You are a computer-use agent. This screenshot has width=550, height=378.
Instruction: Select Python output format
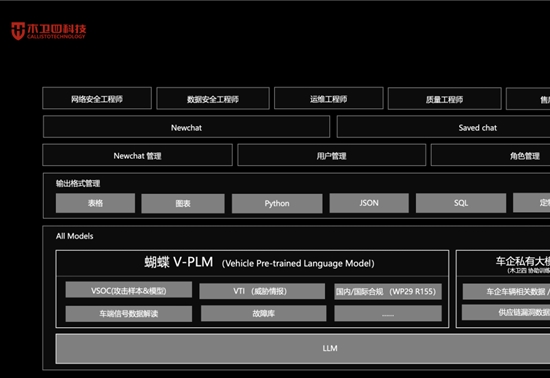coord(277,203)
